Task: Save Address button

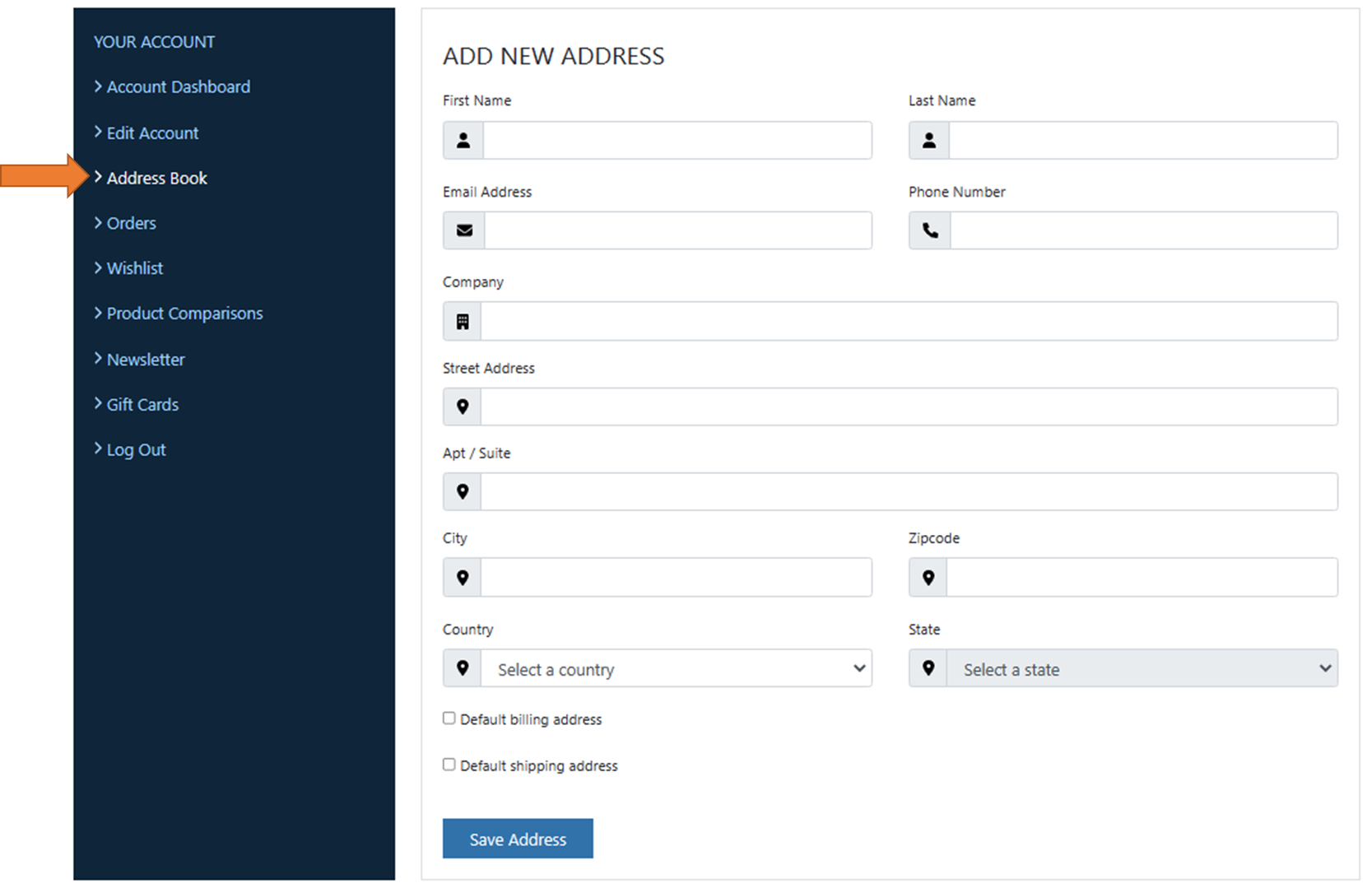Action: point(518,839)
